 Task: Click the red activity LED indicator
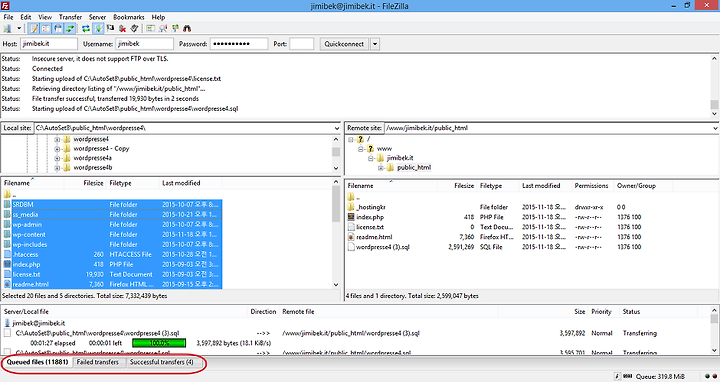(714, 376)
